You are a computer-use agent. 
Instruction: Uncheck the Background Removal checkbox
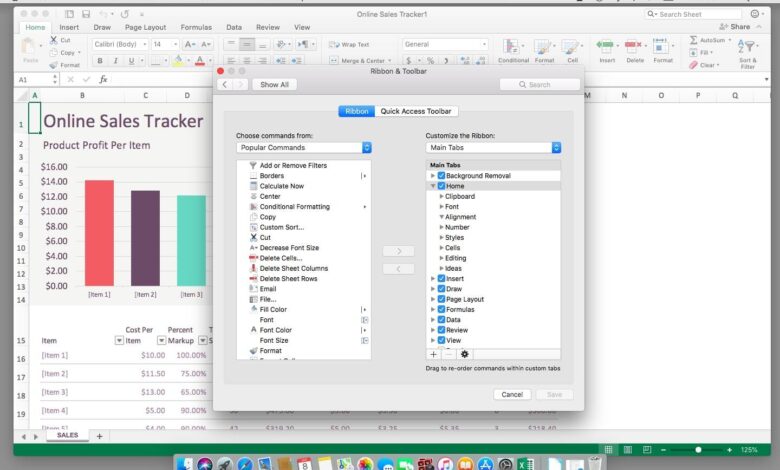coord(441,176)
